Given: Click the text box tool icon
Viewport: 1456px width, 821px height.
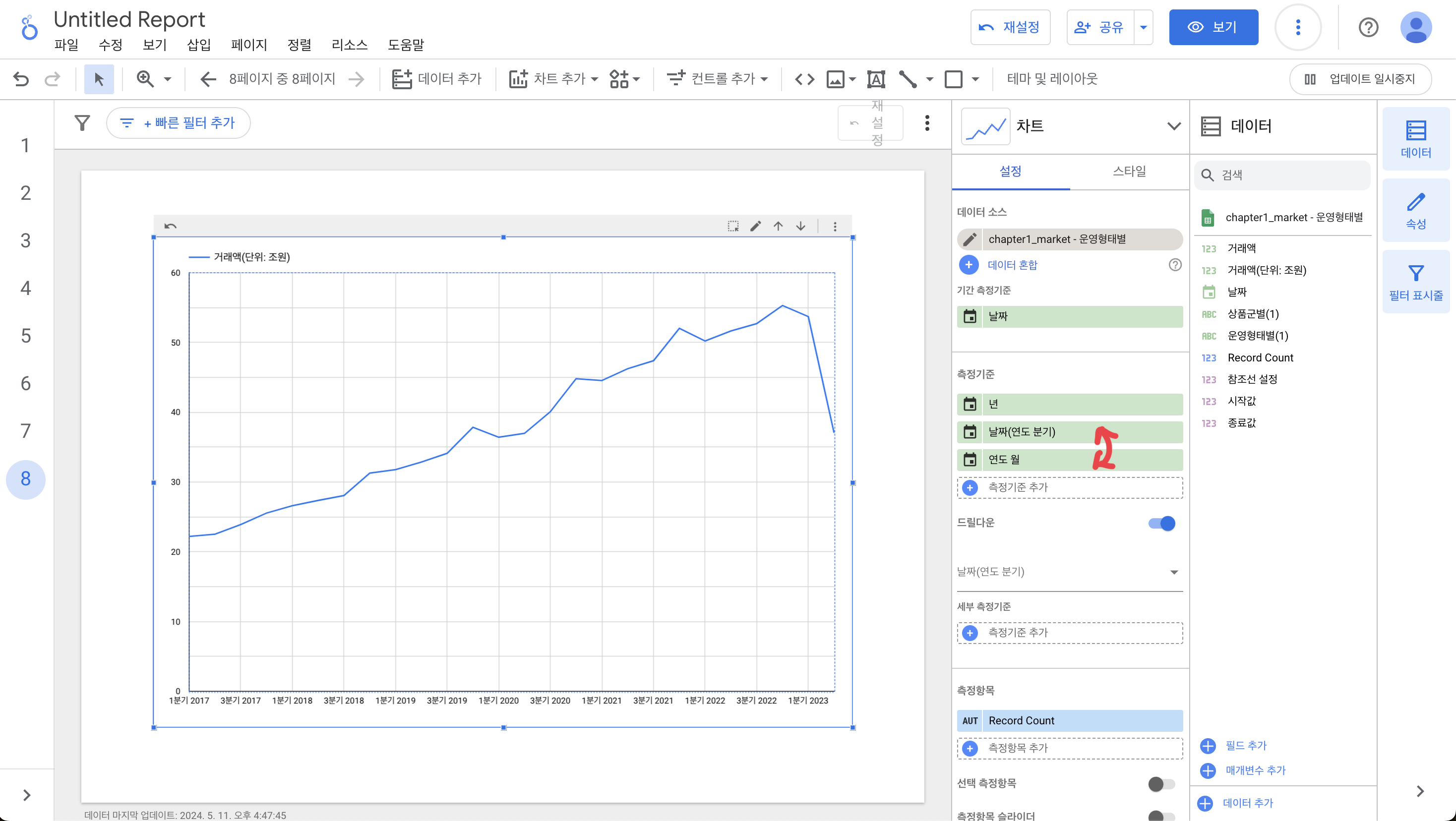Looking at the screenshot, I should tap(875, 79).
